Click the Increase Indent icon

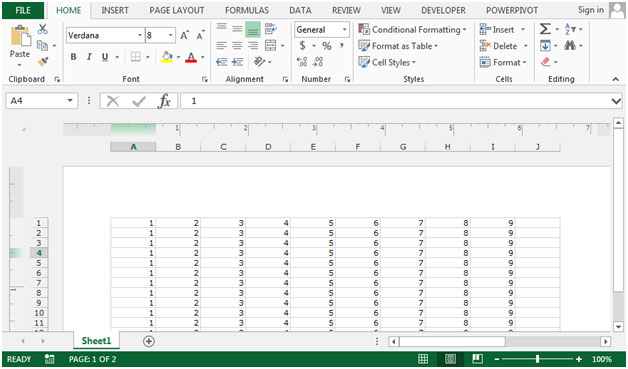[238, 62]
